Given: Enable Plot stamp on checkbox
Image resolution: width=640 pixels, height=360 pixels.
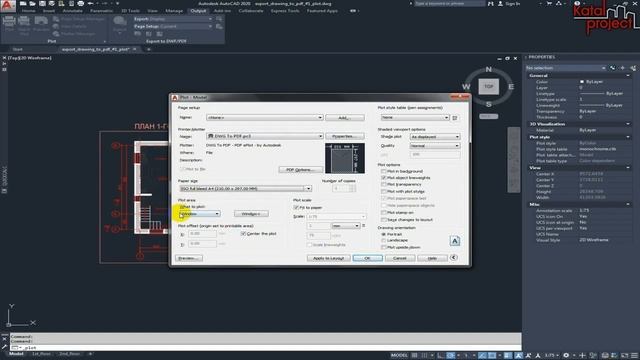Looking at the screenshot, I should (x=384, y=213).
